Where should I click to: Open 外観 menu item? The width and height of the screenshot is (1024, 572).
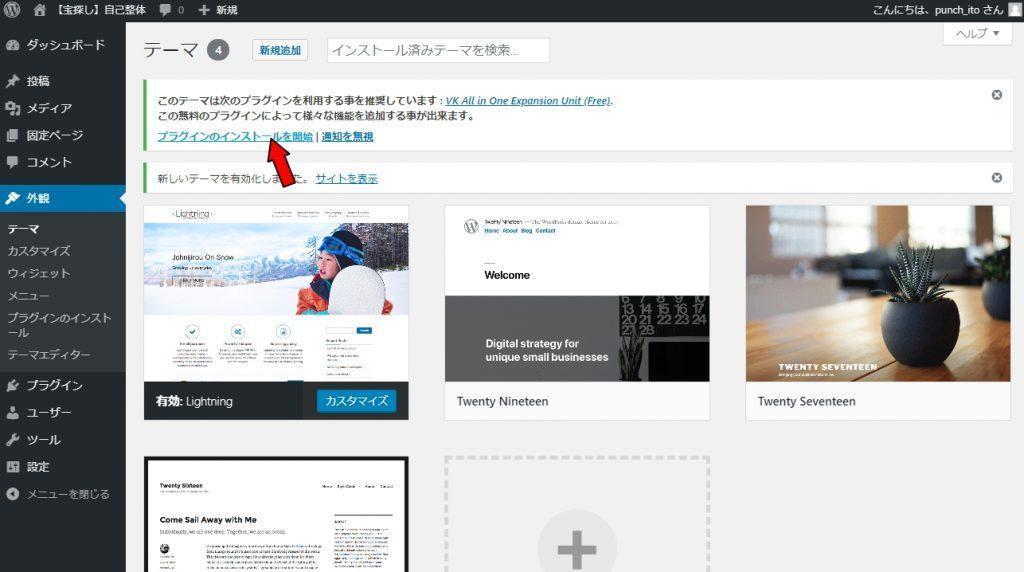tap(63, 198)
